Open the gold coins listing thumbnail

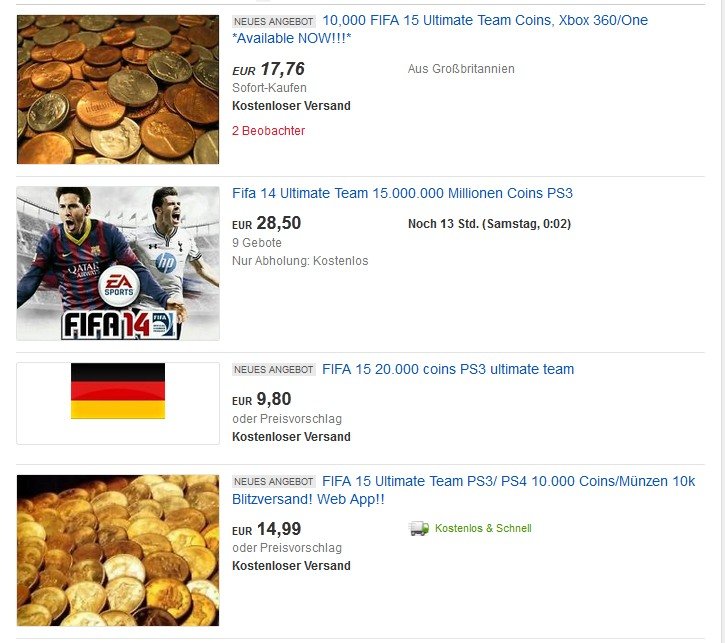pyautogui.click(x=118, y=550)
